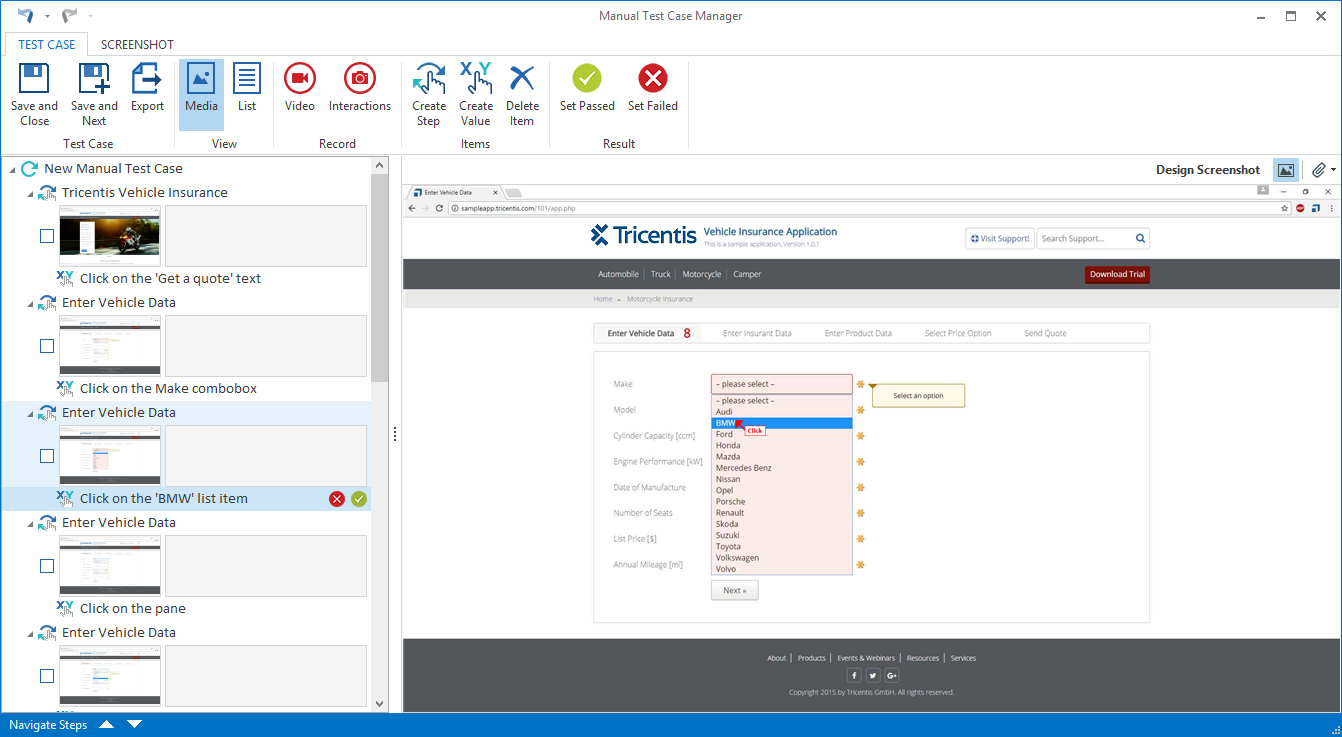Tick checkbox for the selected BMW step

(x=47, y=456)
